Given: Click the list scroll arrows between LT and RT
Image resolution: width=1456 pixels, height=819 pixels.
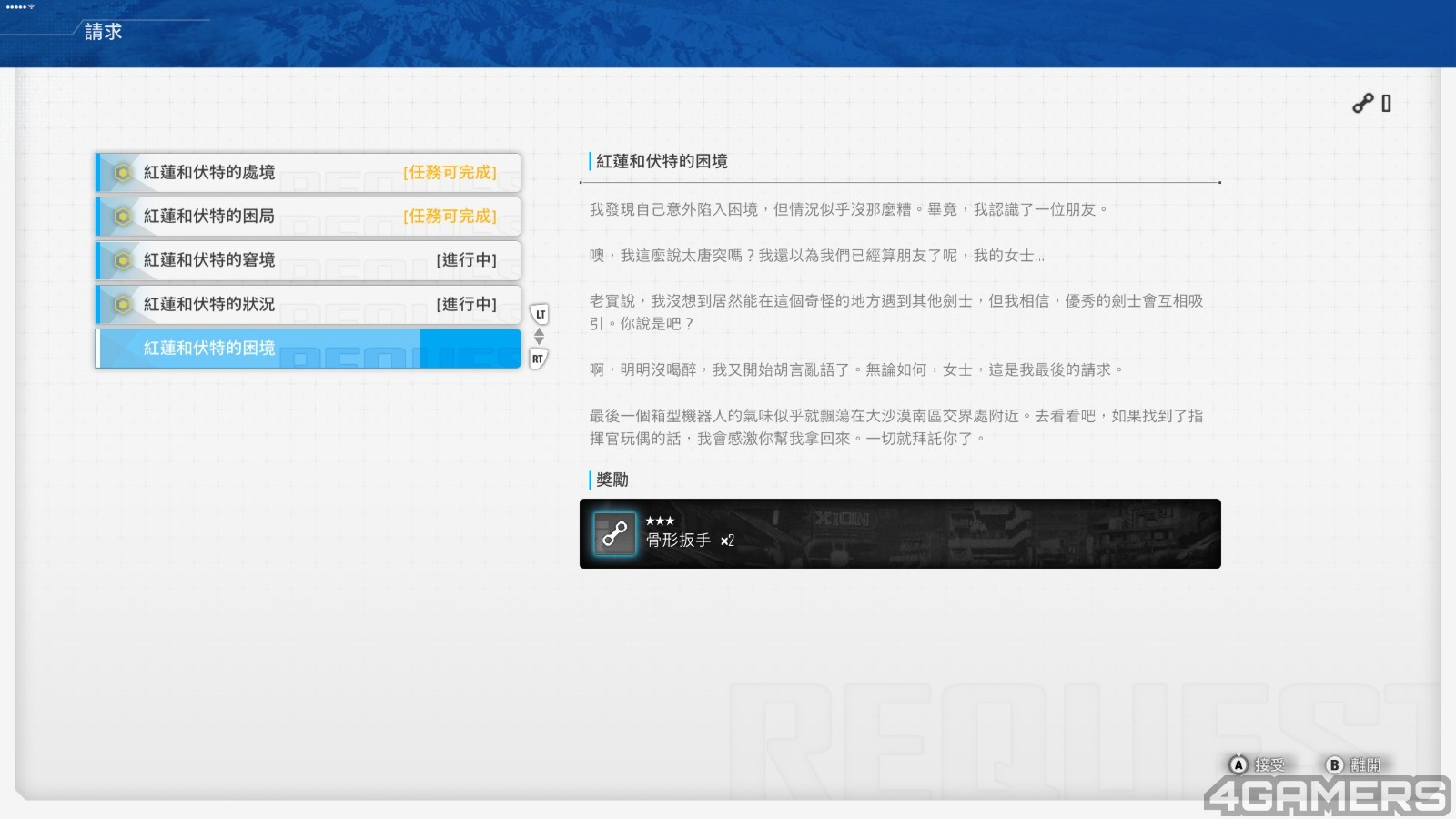Looking at the screenshot, I should pyautogui.click(x=539, y=337).
